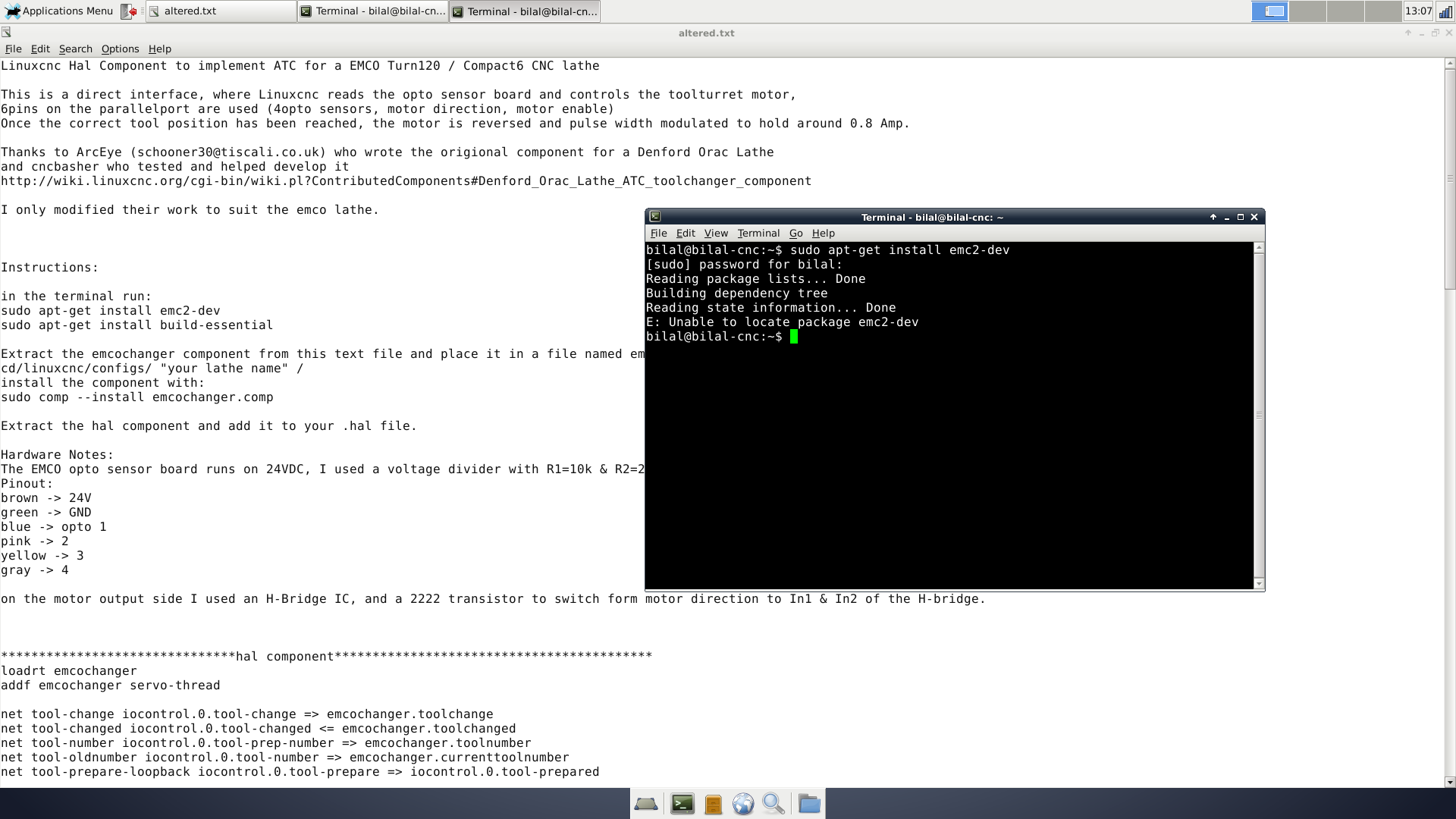Click 'yellow -> 3' pinout line
Image resolution: width=1456 pixels, height=819 pixels.
click(x=42, y=556)
